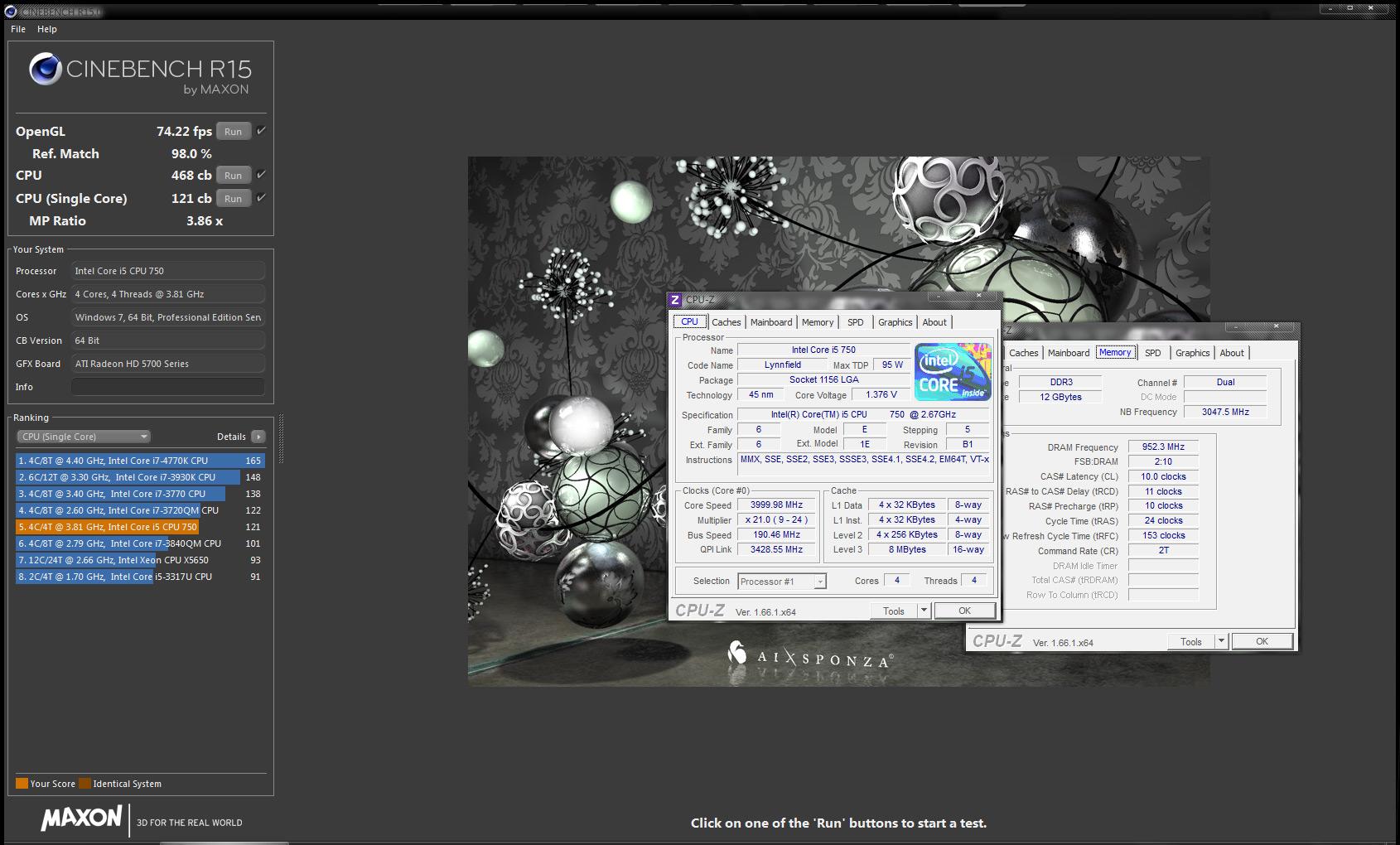Screen dimensions: 1400x845
Task: Click OK in the front CPU-Z window
Action: coord(964,611)
